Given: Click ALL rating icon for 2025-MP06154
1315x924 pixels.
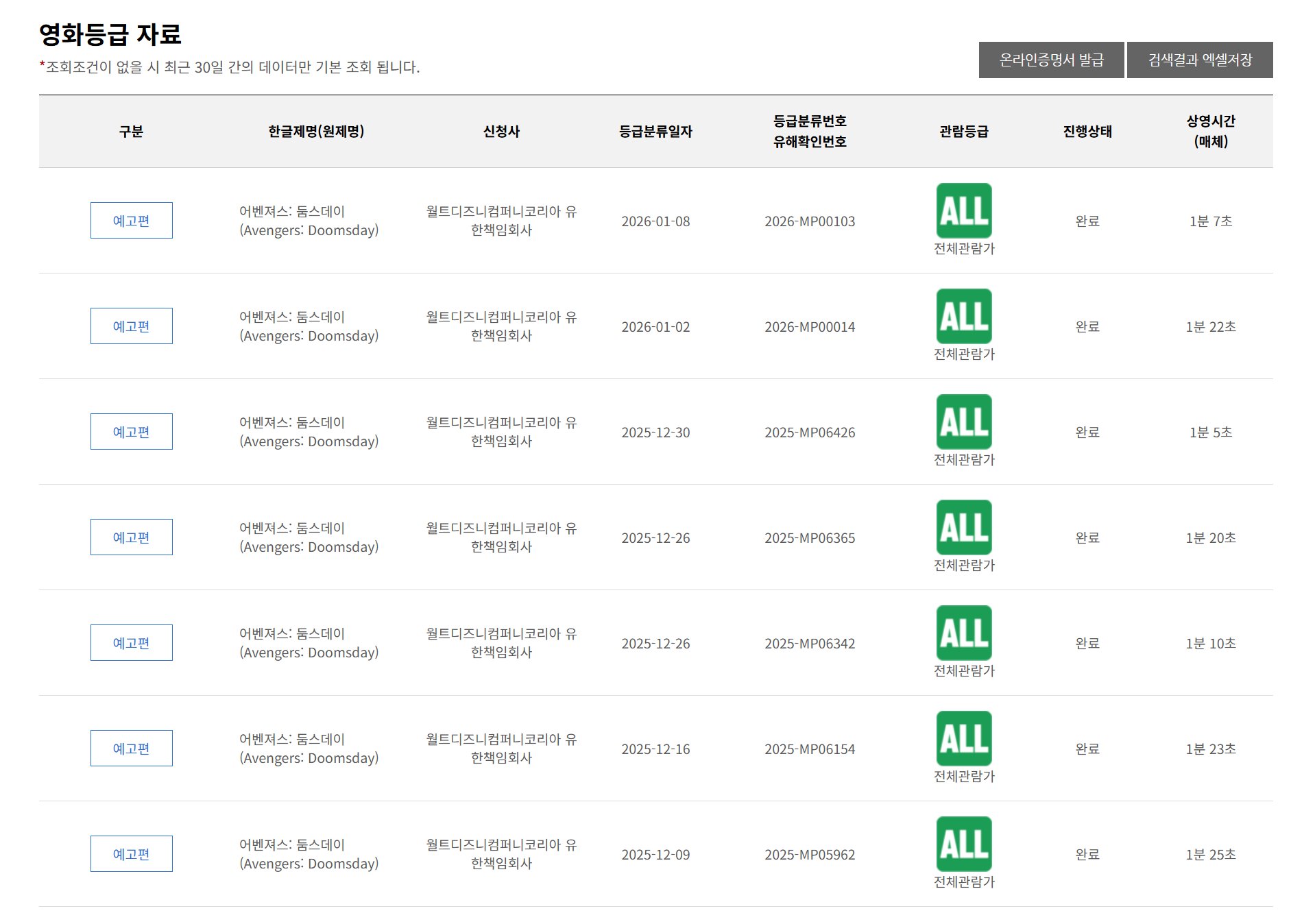Looking at the screenshot, I should tap(963, 738).
